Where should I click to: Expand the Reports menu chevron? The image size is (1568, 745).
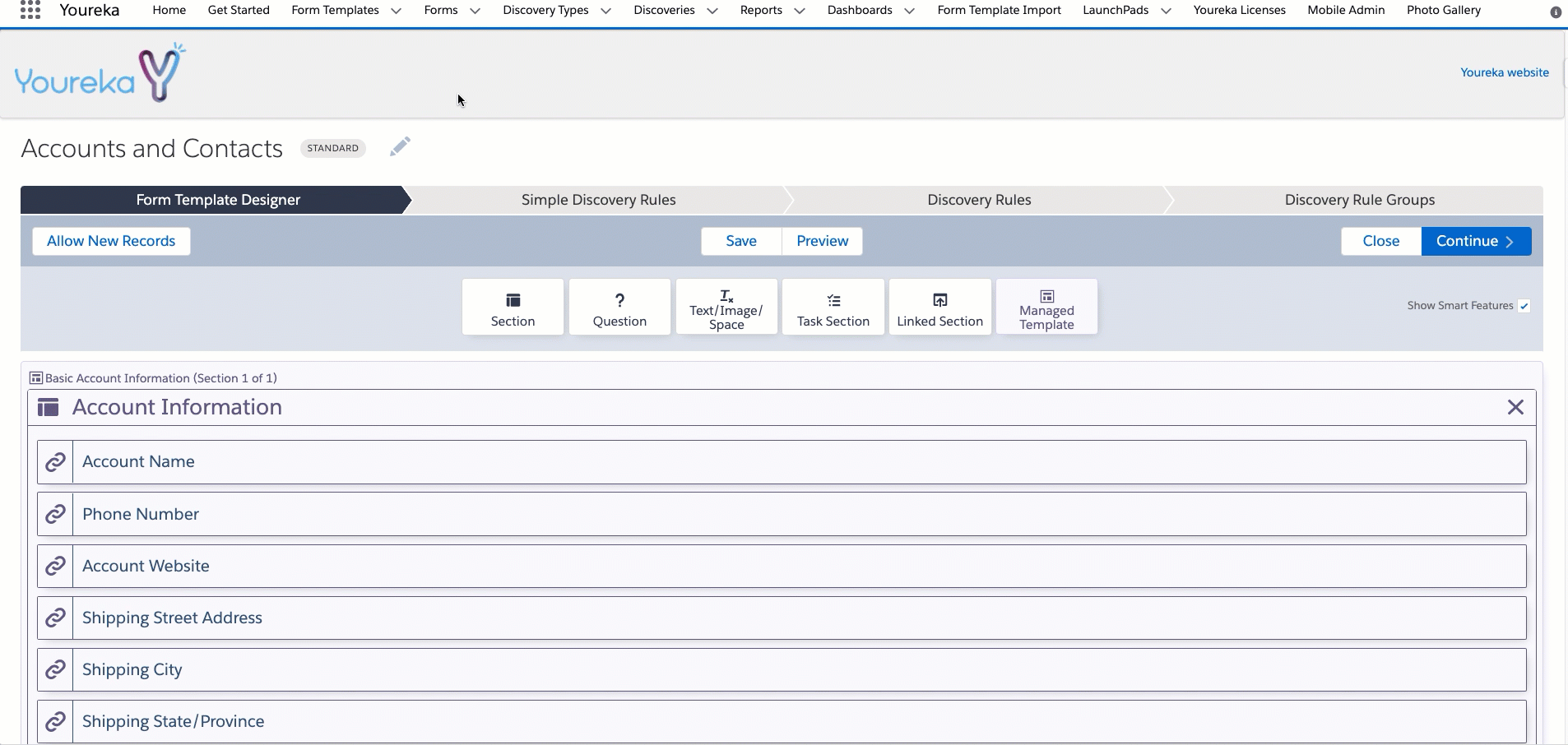(x=799, y=11)
